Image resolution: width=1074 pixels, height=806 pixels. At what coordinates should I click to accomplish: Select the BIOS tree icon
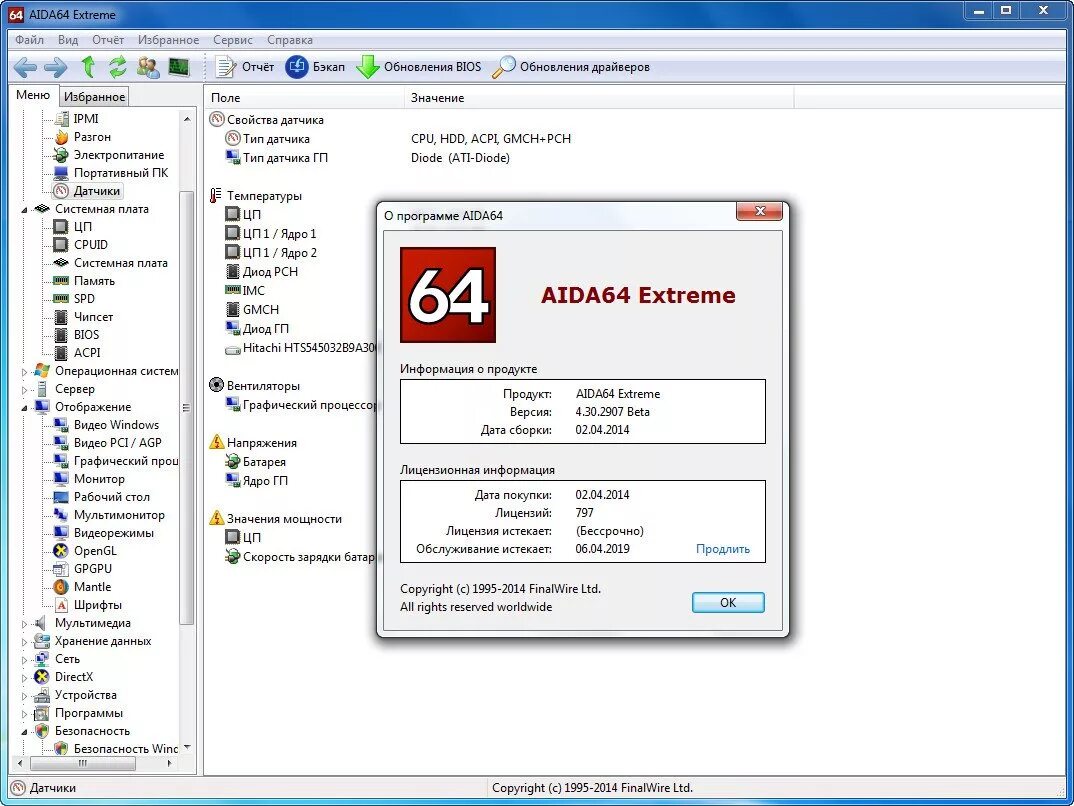pos(62,335)
